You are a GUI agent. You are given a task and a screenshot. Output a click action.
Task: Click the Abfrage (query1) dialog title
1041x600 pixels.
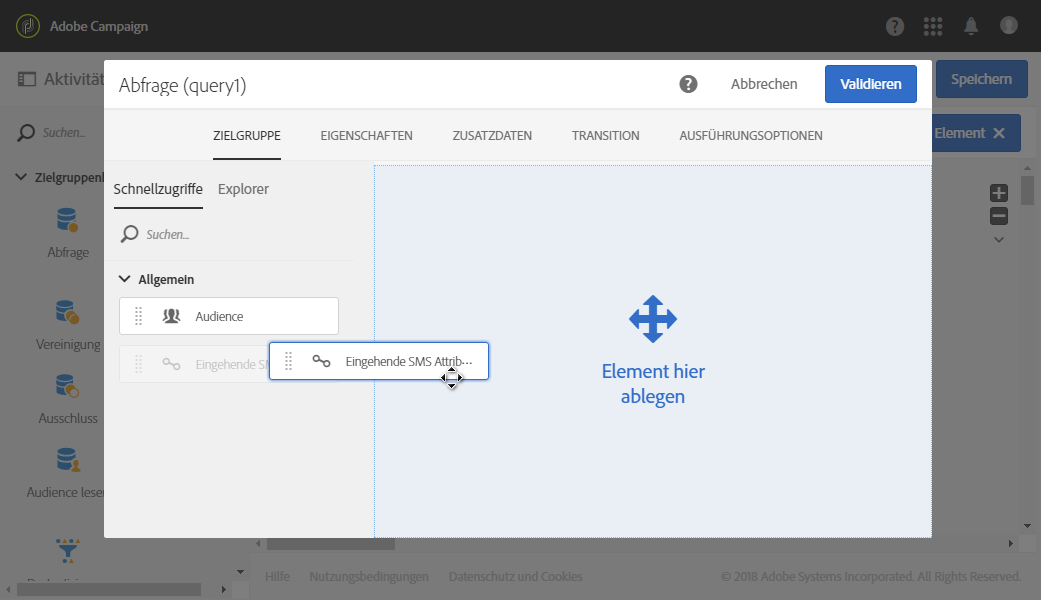tap(183, 86)
